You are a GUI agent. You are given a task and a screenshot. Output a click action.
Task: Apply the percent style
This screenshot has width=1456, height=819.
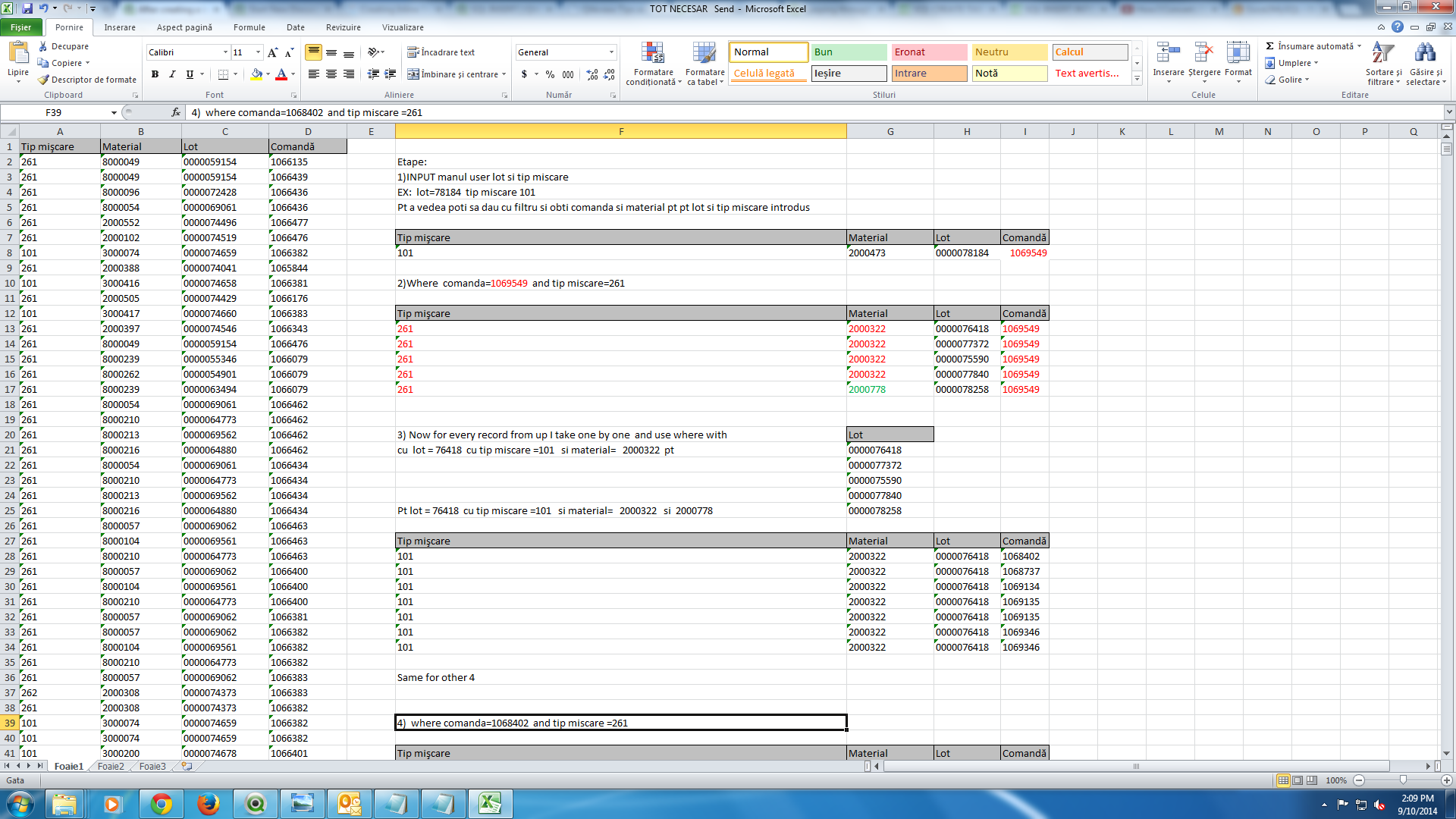(550, 74)
